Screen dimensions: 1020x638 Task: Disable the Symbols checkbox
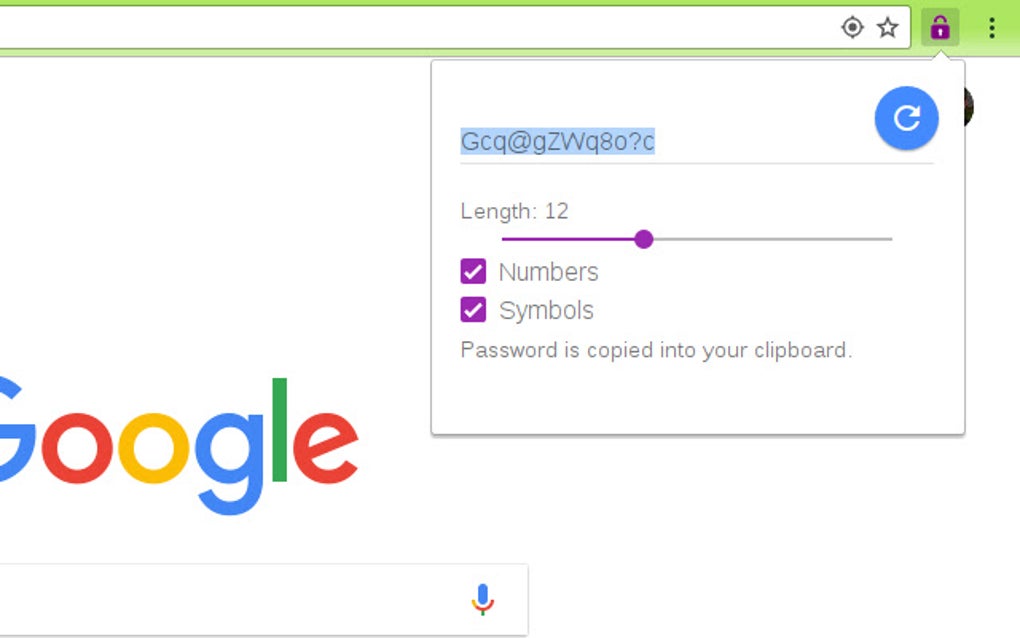click(471, 310)
